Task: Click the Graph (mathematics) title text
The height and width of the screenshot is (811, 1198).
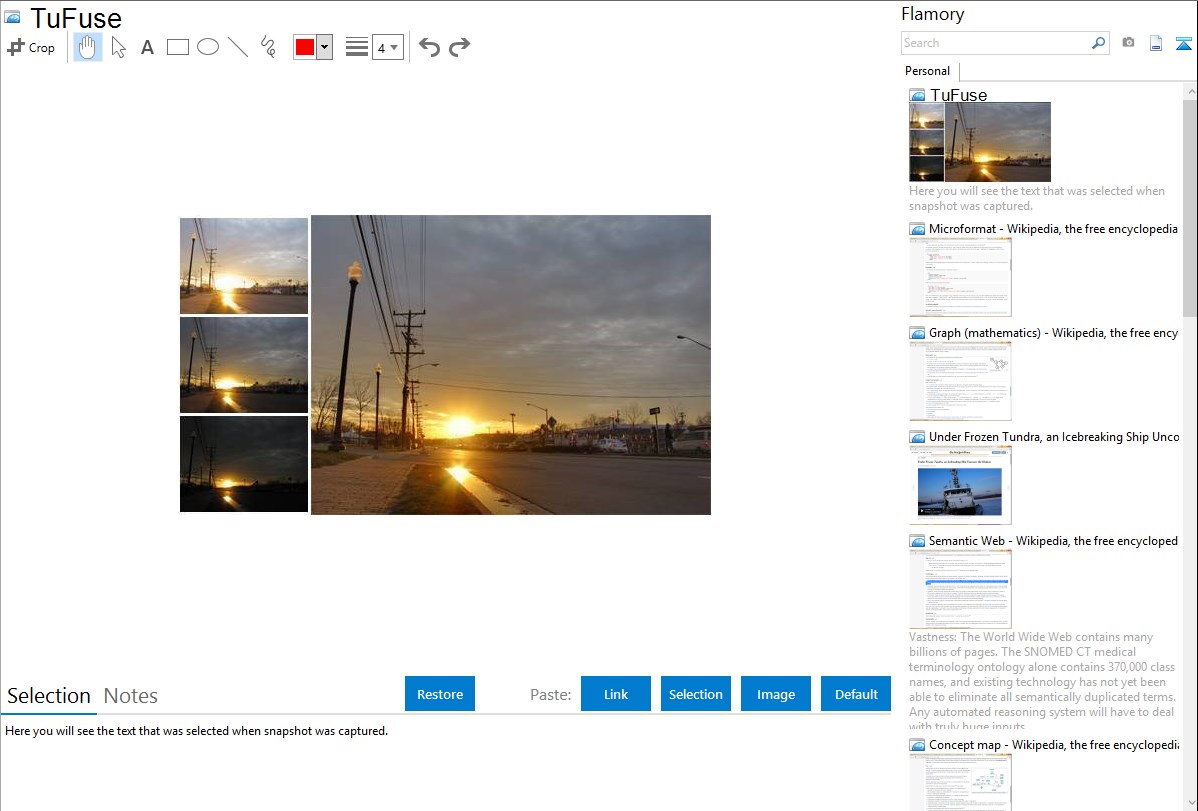Action: pos(1054,333)
